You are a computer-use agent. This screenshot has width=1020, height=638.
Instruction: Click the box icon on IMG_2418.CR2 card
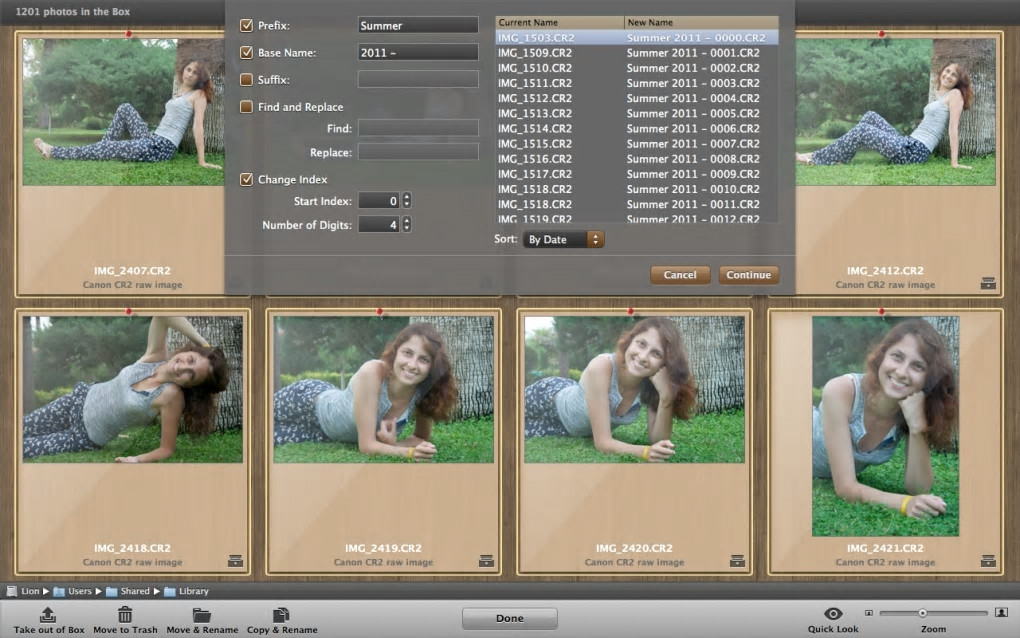click(x=235, y=560)
